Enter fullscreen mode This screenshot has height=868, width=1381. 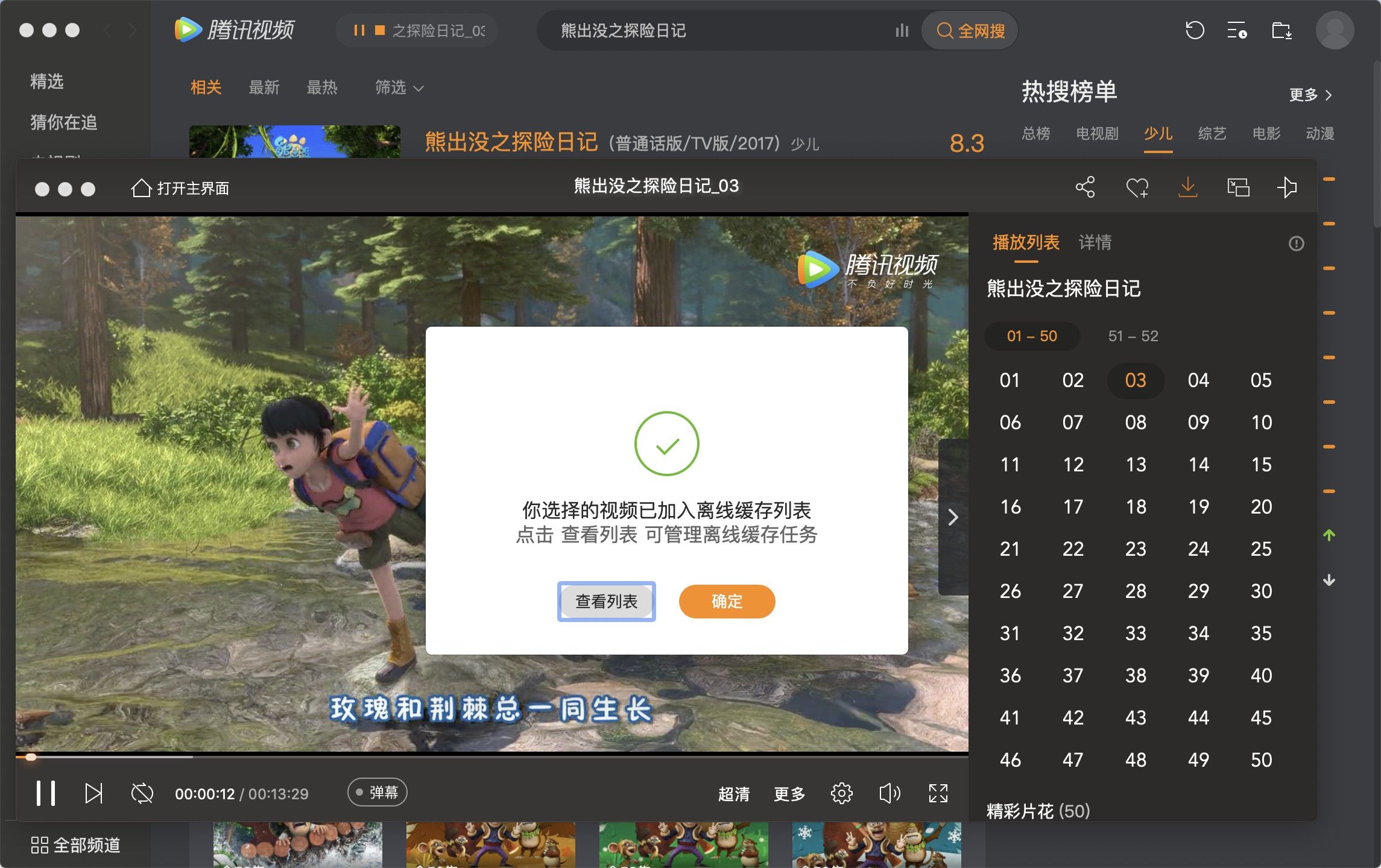tap(938, 793)
